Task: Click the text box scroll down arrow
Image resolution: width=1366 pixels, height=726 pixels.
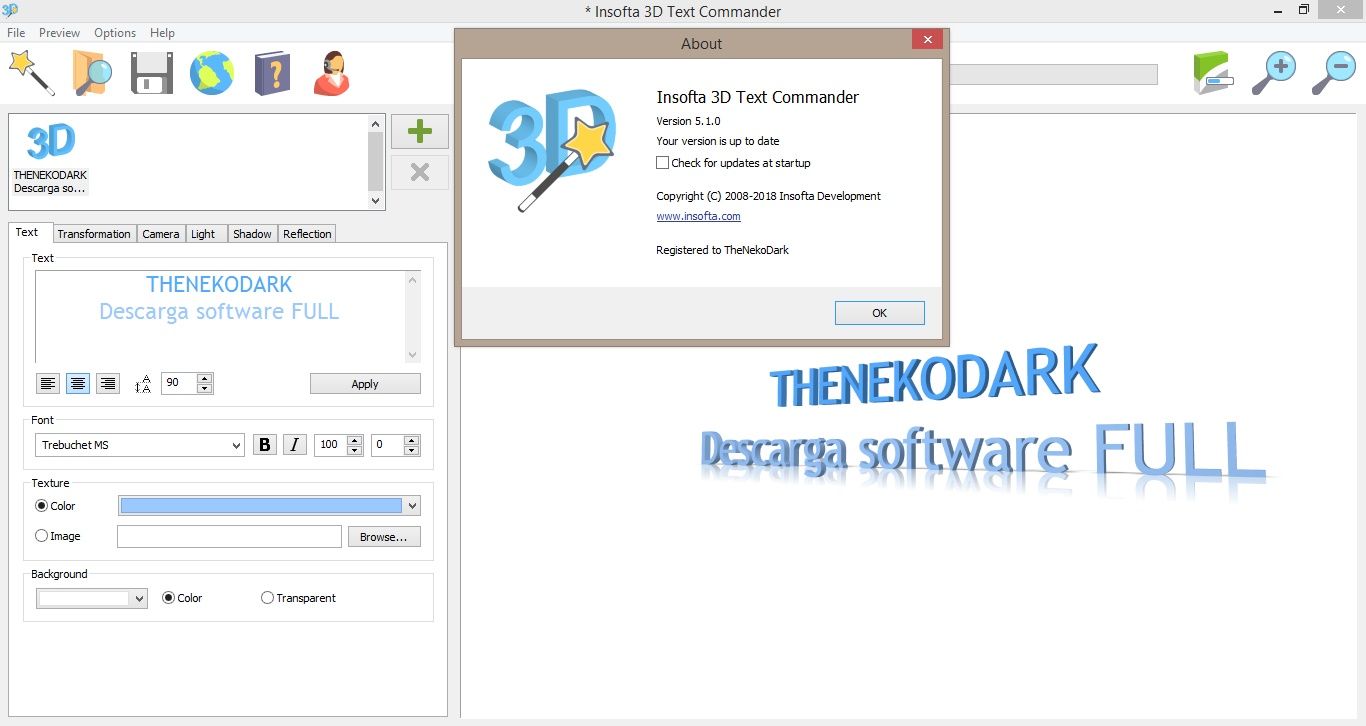Action: [x=413, y=354]
